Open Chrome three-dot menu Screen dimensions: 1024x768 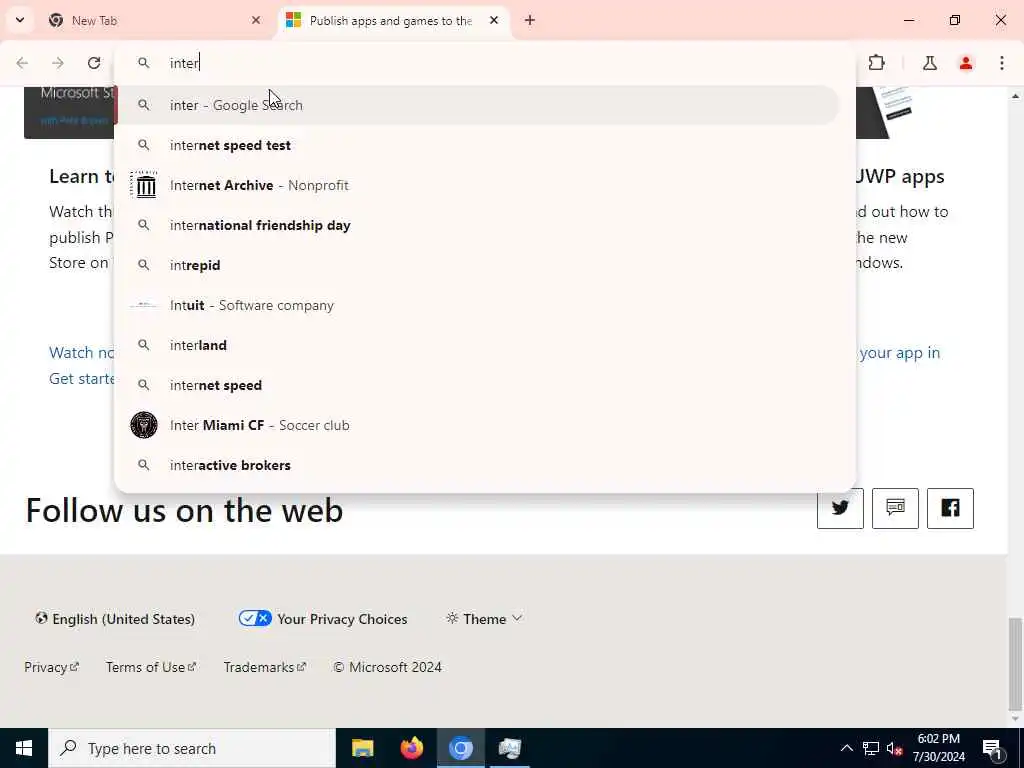coord(1002,63)
